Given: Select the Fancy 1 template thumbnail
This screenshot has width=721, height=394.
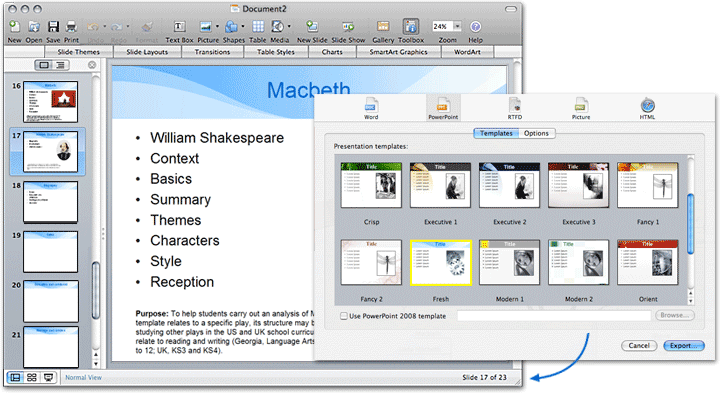Looking at the screenshot, I should (x=647, y=185).
